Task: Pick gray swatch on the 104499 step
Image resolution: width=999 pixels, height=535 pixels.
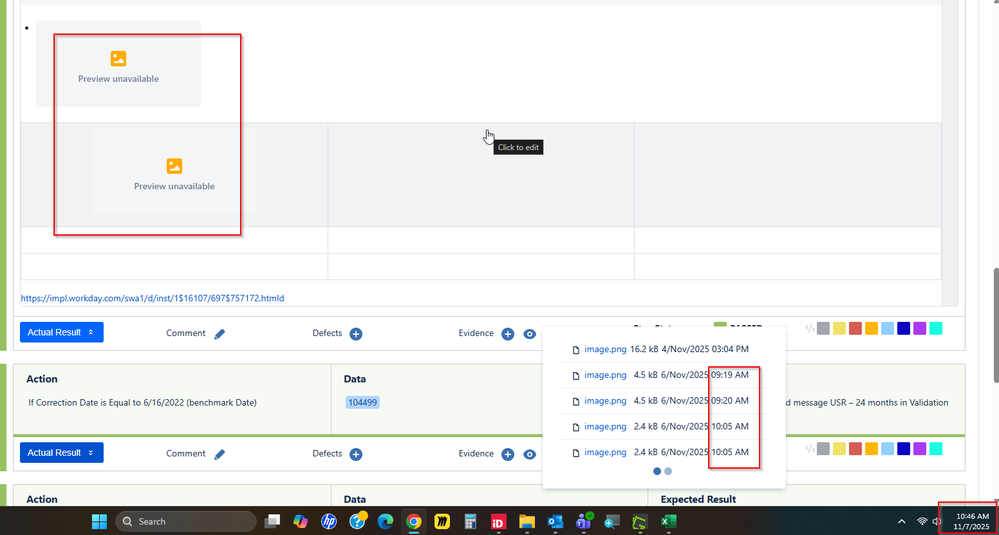Action: [x=823, y=449]
